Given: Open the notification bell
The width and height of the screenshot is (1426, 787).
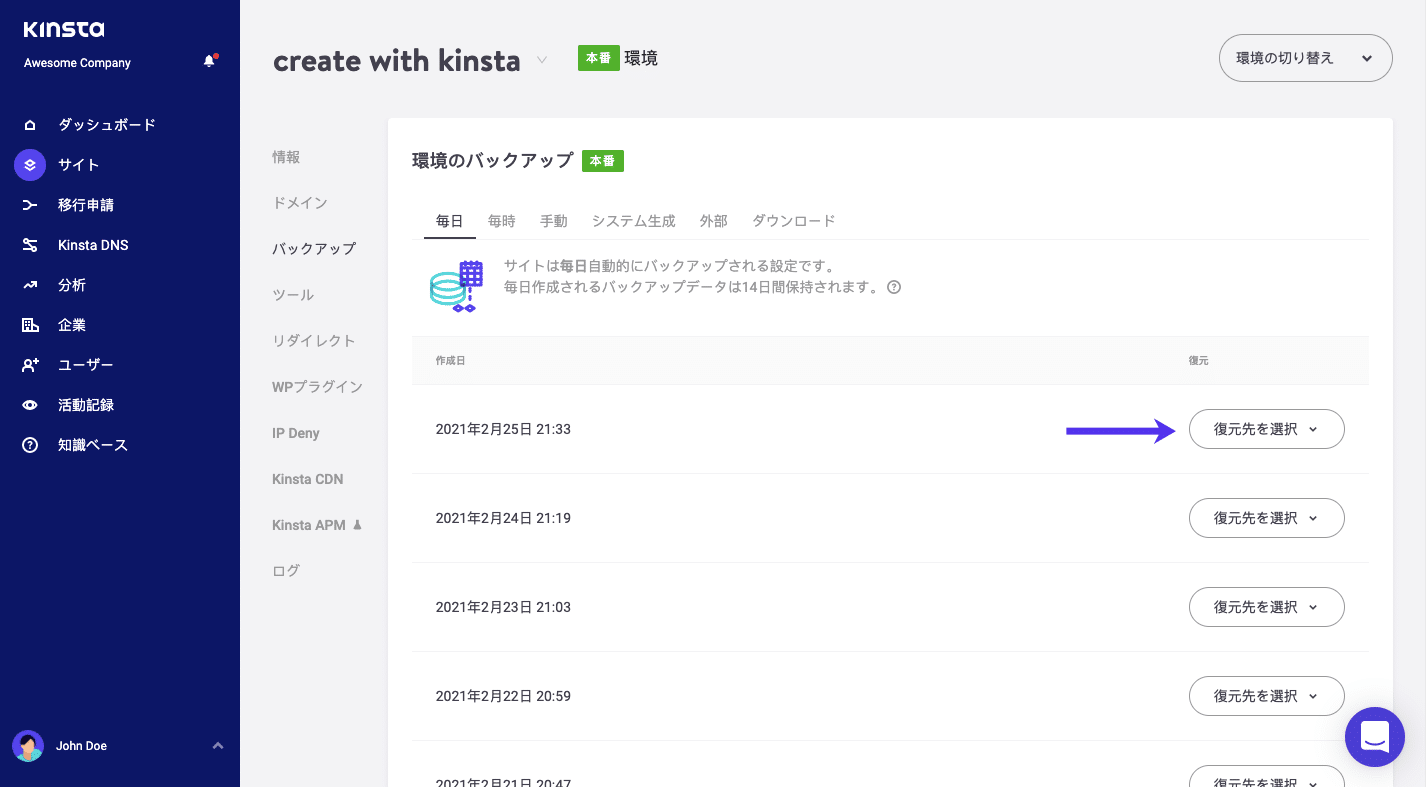Looking at the screenshot, I should 209,60.
